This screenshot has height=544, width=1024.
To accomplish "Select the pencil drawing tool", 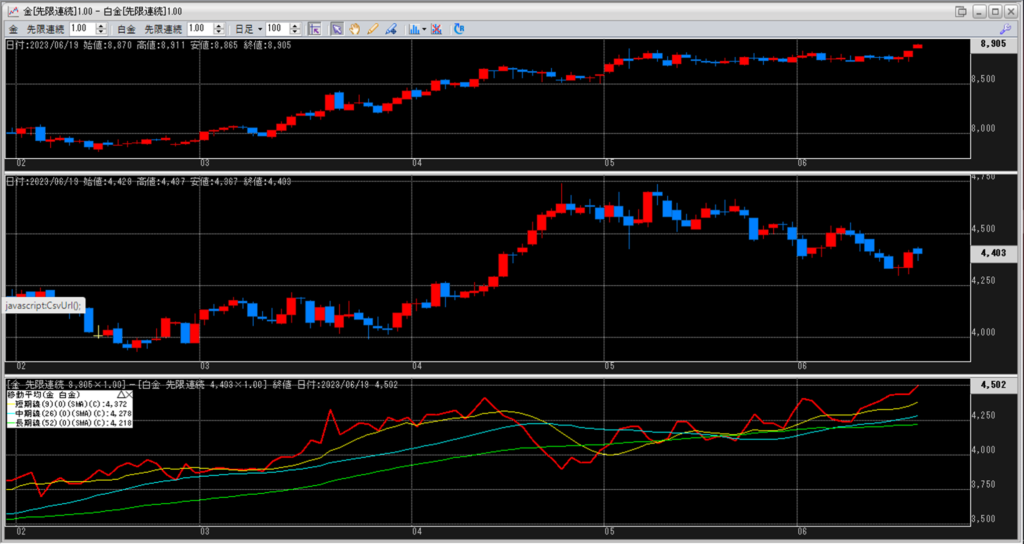I will tap(373, 29).
